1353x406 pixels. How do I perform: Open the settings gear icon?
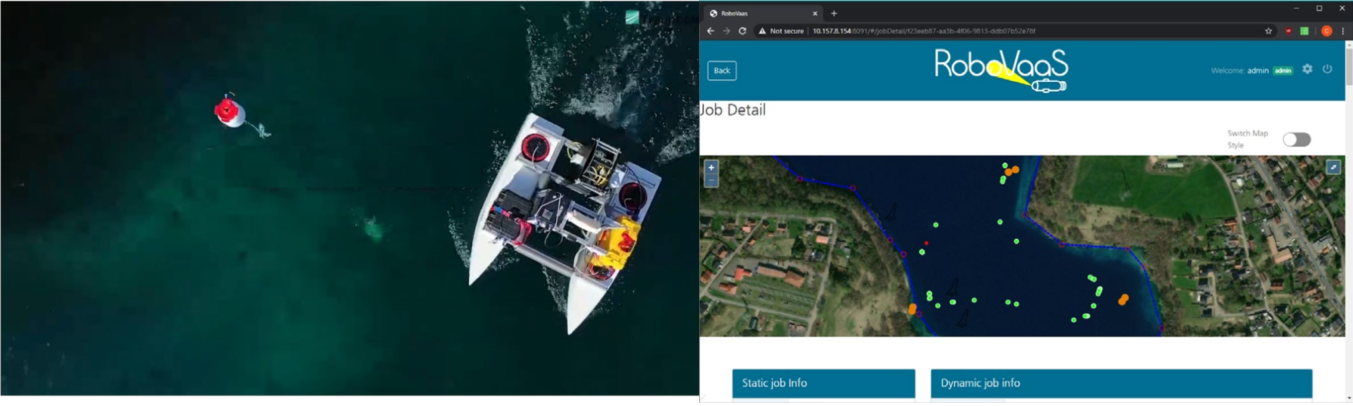pos(1307,69)
